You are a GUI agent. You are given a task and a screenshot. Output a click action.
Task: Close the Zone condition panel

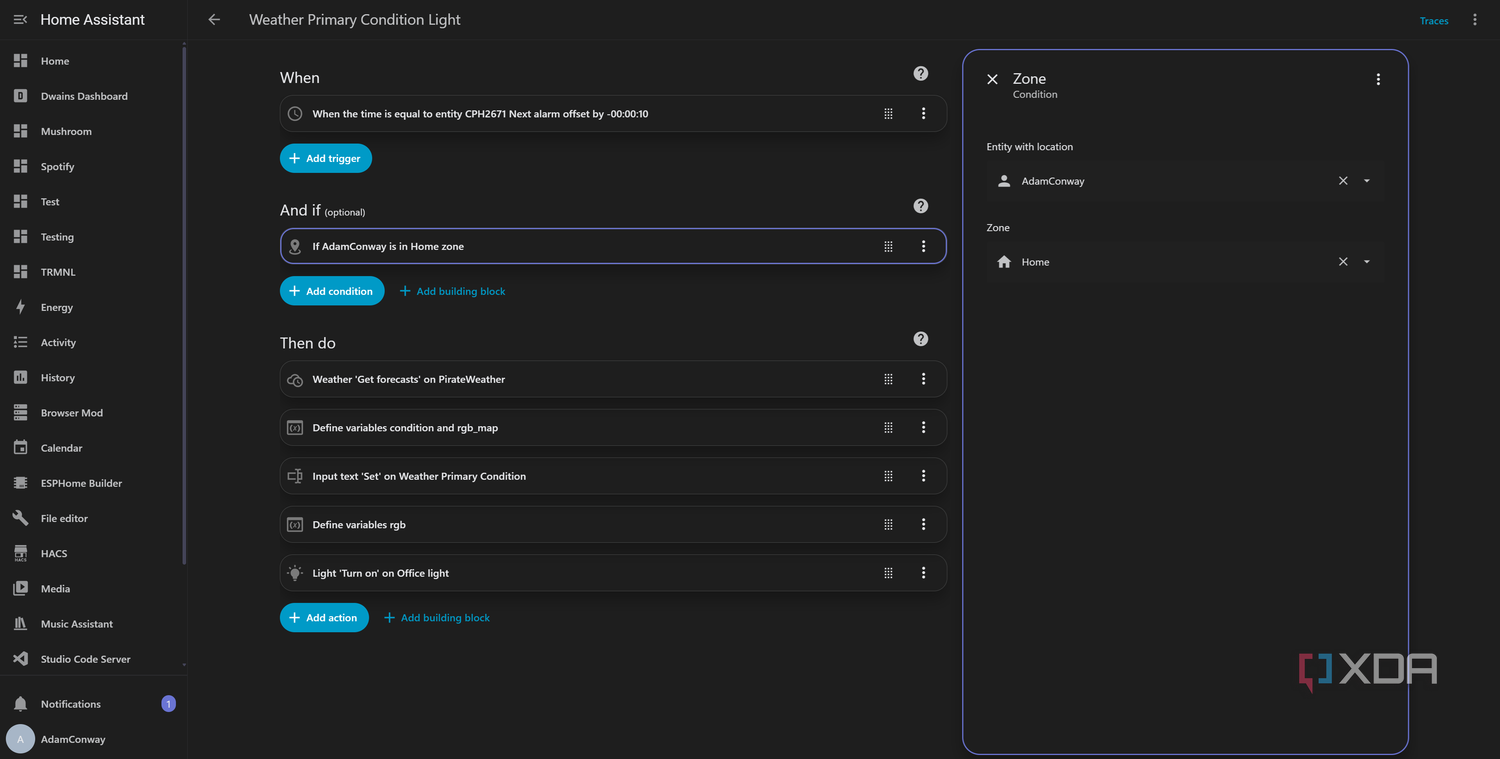(x=992, y=79)
